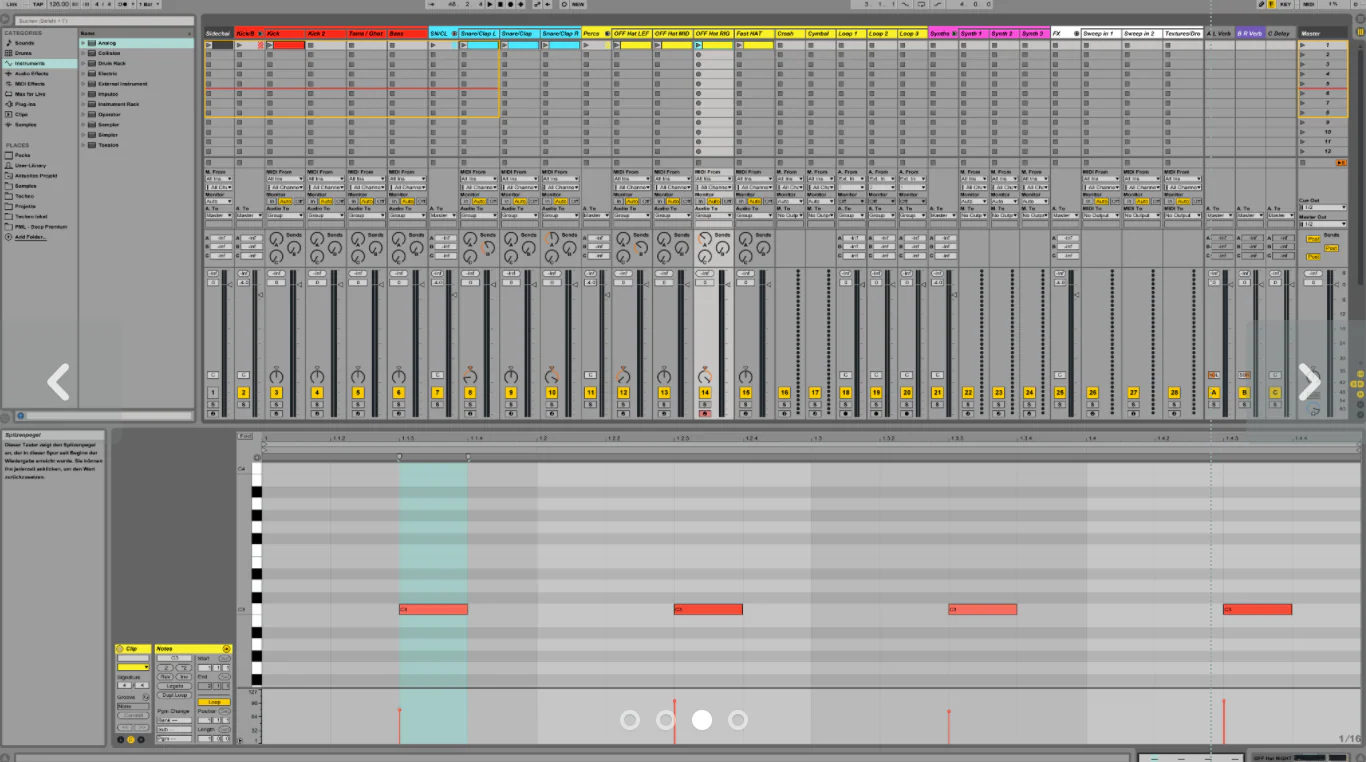This screenshot has height=762, width=1366.
Task: Click Rev button in Notes box
Action: click(166, 677)
